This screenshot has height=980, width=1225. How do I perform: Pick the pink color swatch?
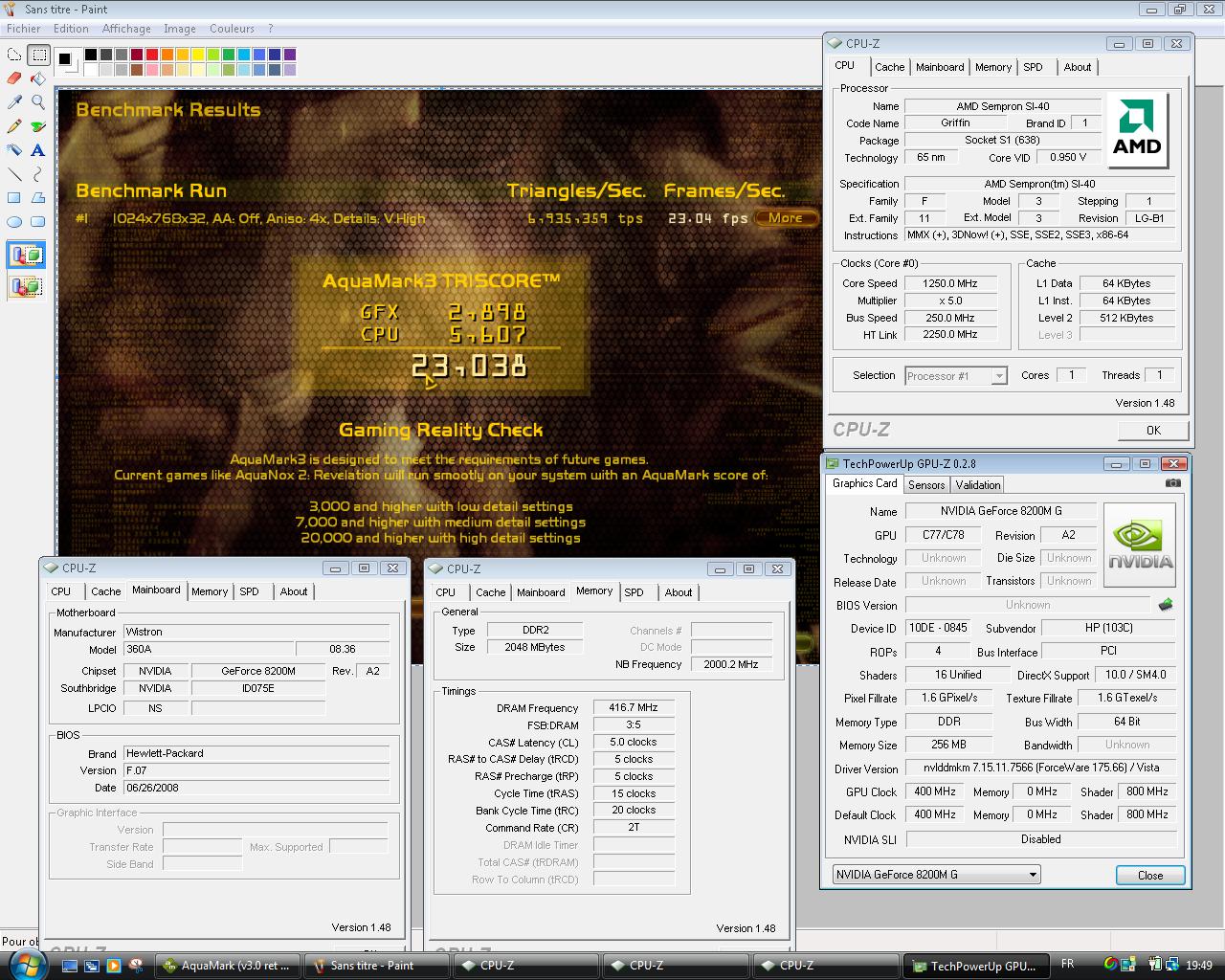pyautogui.click(x=151, y=70)
